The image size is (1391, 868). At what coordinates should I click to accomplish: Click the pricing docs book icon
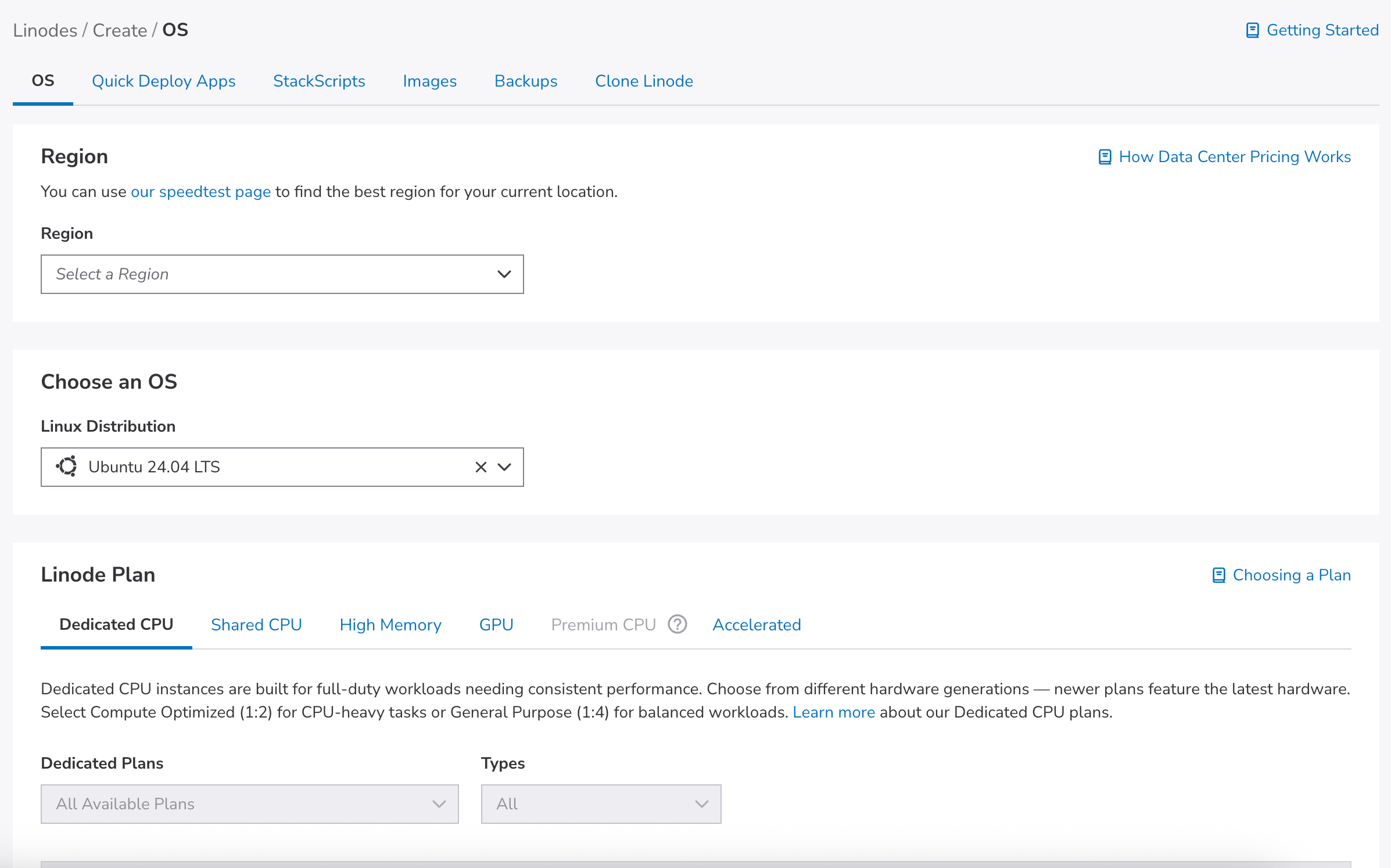(x=1105, y=157)
